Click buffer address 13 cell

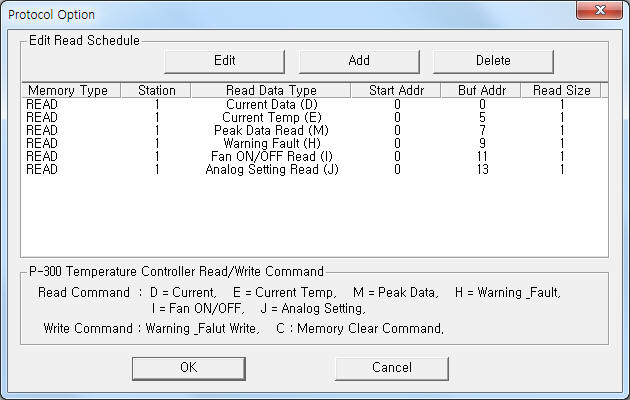coord(482,169)
